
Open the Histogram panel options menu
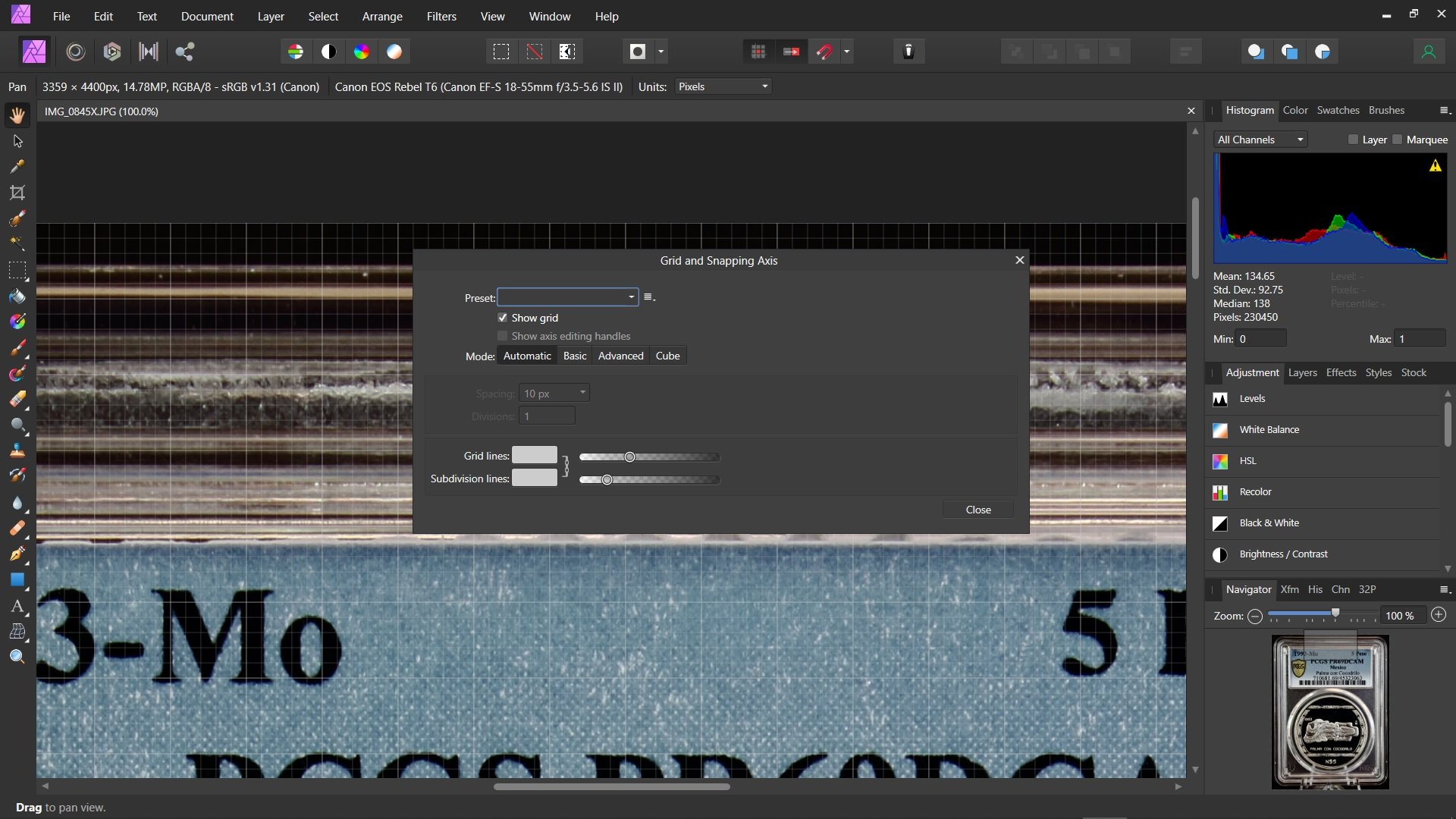(x=1445, y=111)
